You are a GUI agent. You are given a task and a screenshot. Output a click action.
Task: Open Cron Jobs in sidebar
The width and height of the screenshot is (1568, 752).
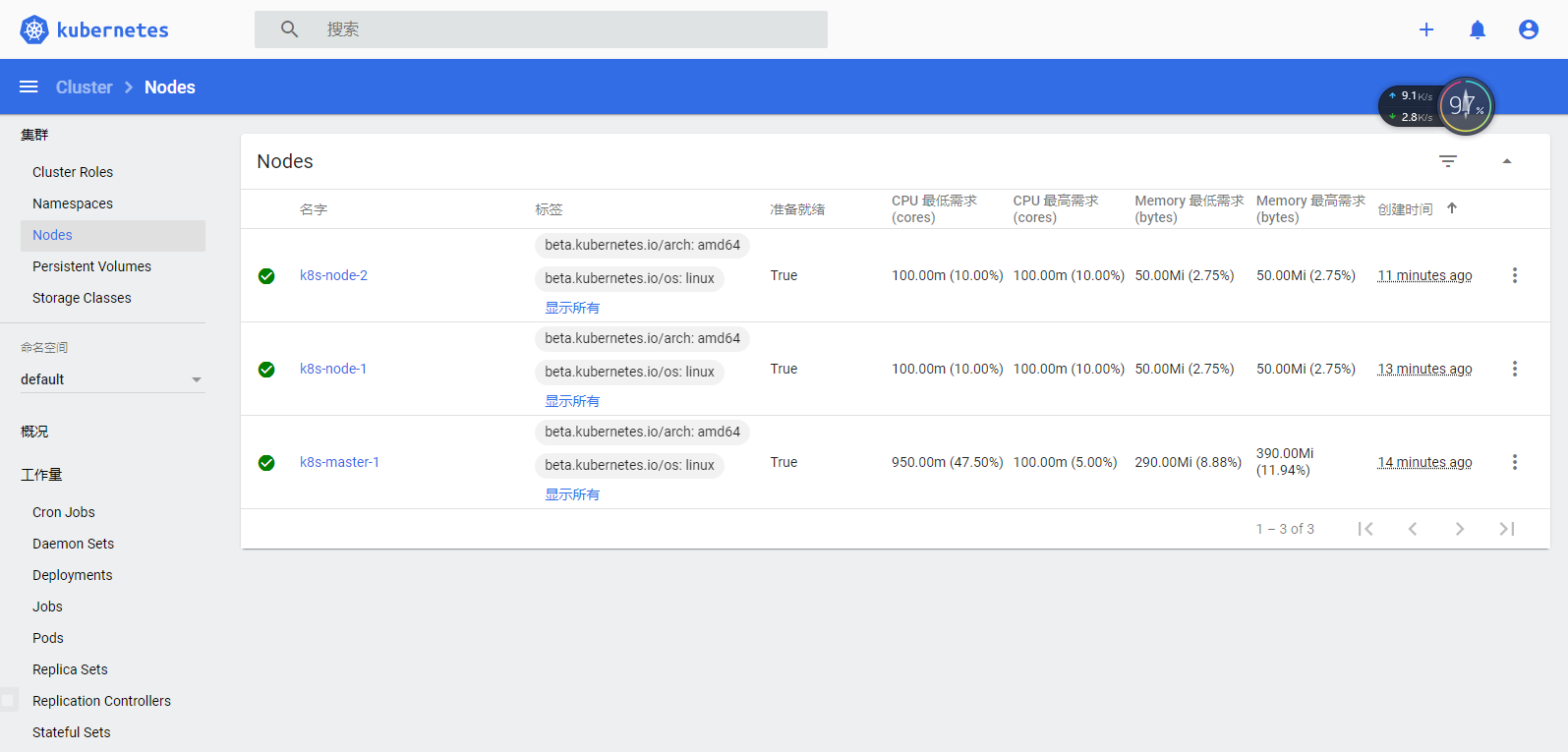click(x=64, y=512)
